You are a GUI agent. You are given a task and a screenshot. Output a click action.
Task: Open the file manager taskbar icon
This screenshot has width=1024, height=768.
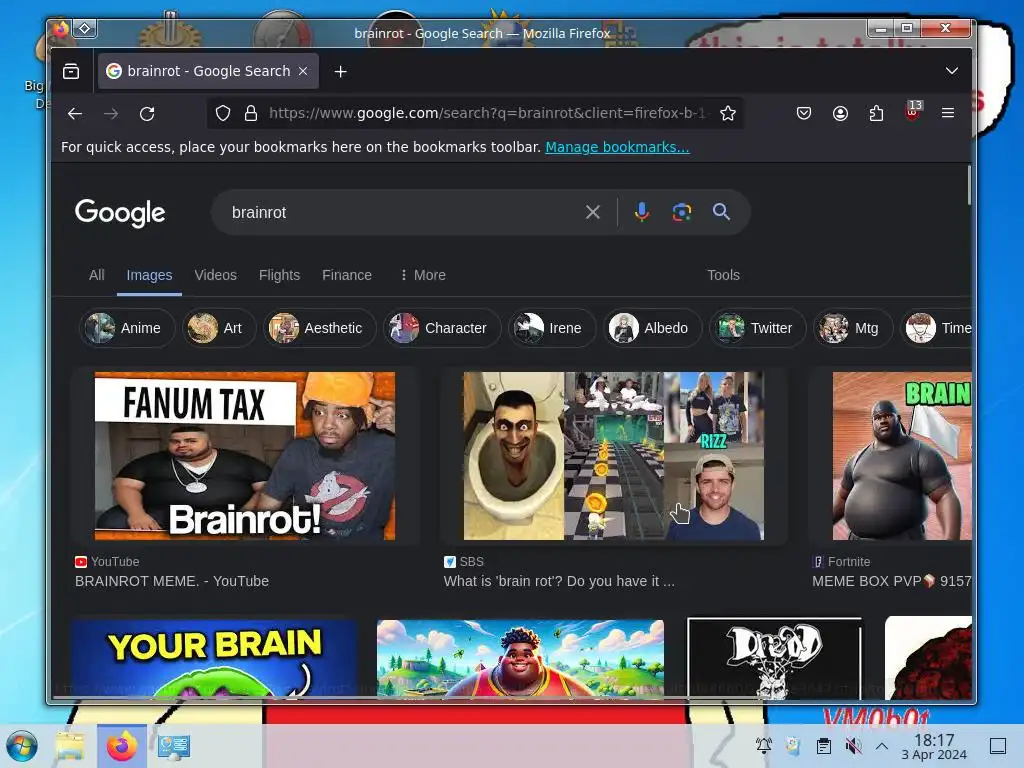click(70, 746)
